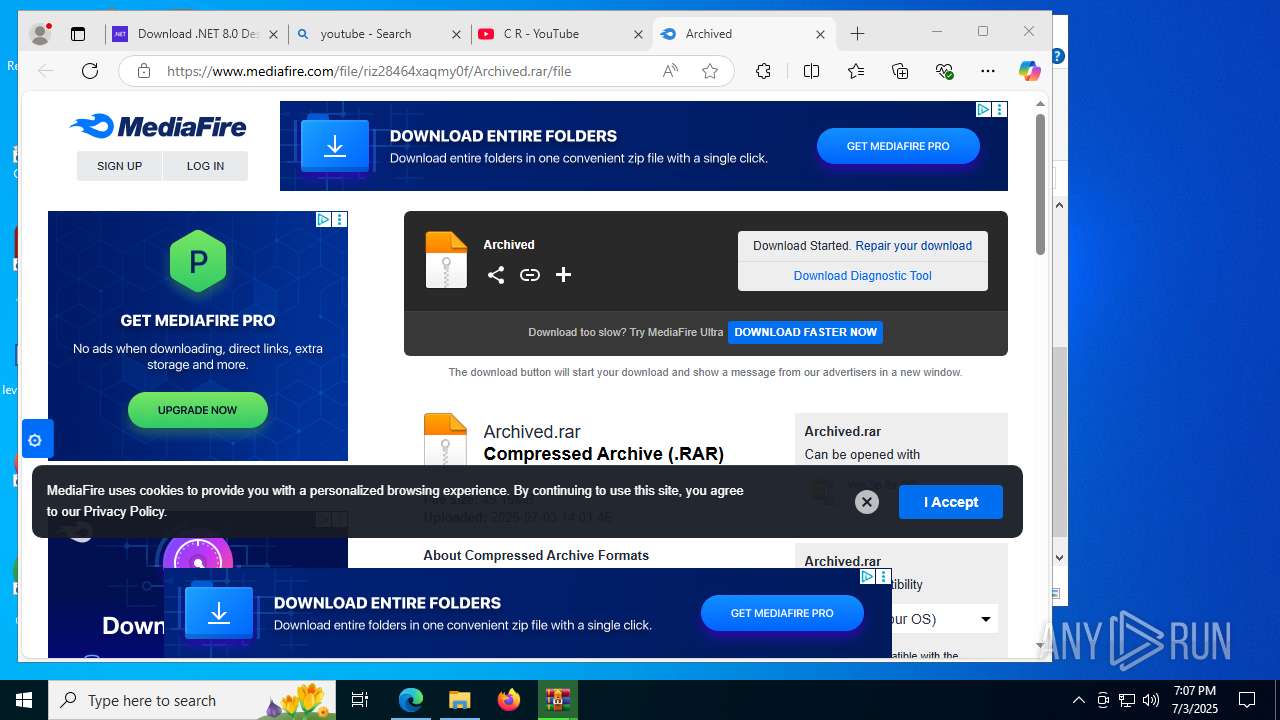Viewport: 1280px width, 720px height.
Task: Copy link icon for Archived file
Action: click(x=530, y=275)
